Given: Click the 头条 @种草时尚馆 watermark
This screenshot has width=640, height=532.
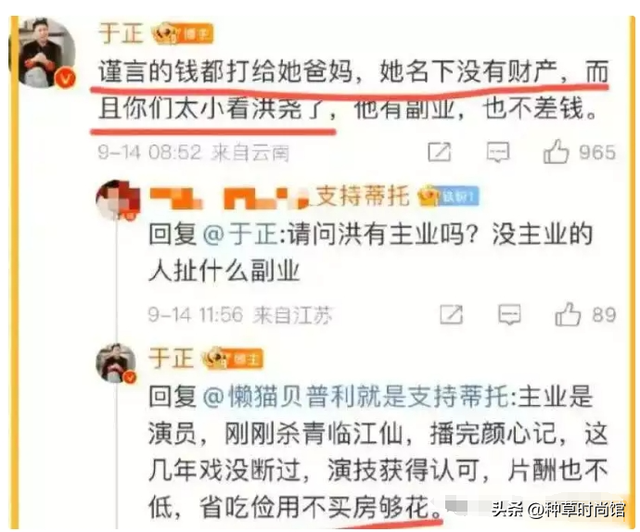Looking at the screenshot, I should coord(558,510).
